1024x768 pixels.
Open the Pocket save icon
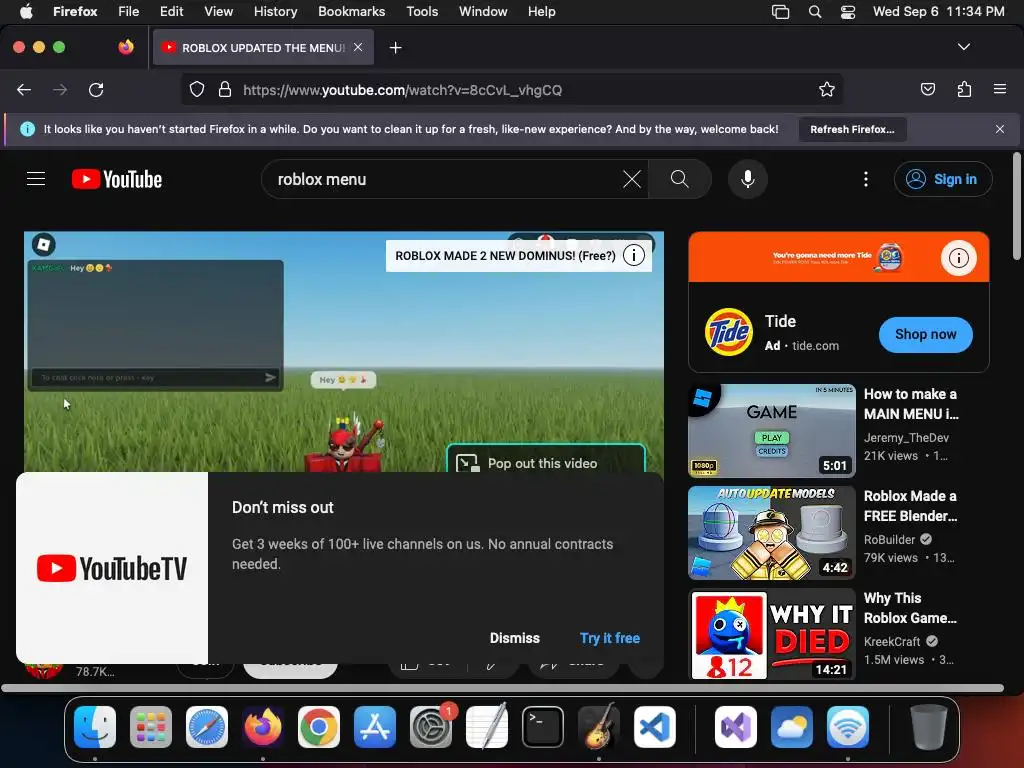[927, 89]
